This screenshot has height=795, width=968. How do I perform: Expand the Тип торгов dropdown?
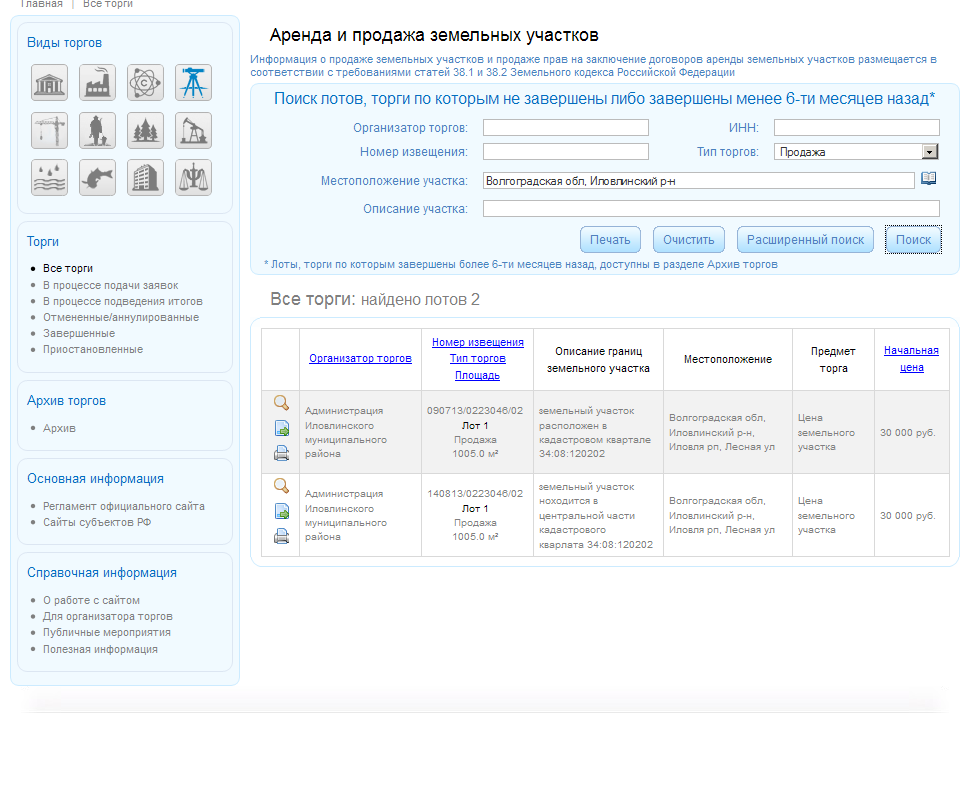click(930, 152)
